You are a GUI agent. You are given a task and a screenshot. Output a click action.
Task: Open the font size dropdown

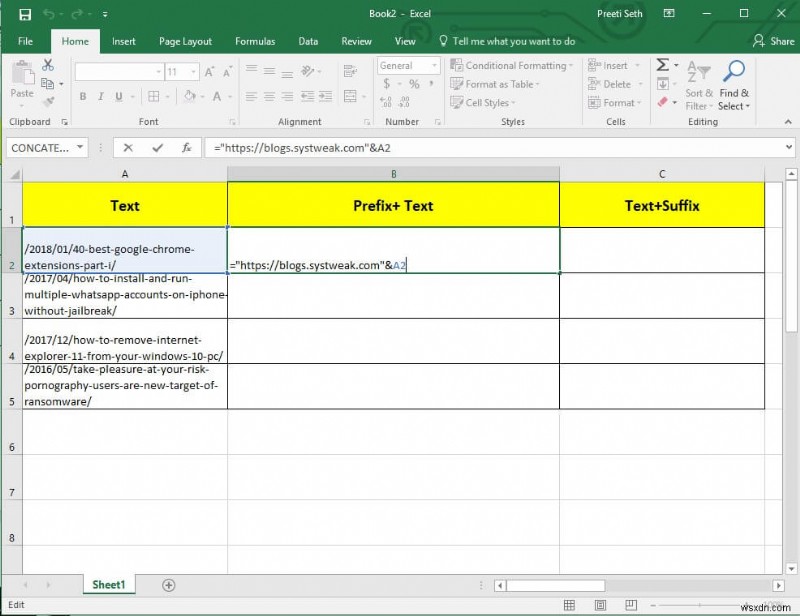tap(192, 72)
